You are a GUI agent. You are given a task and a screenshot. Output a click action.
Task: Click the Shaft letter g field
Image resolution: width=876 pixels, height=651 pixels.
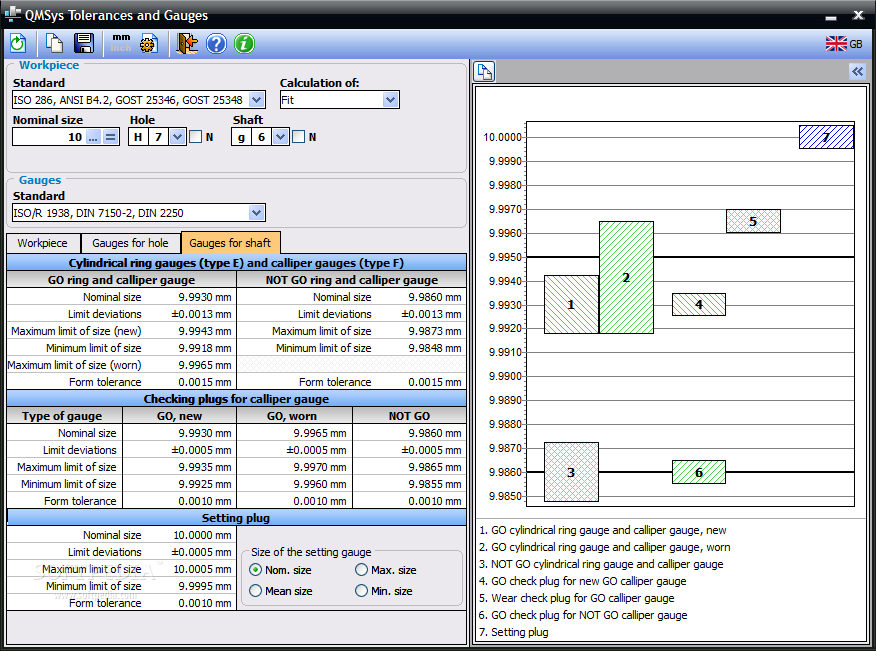coord(241,137)
